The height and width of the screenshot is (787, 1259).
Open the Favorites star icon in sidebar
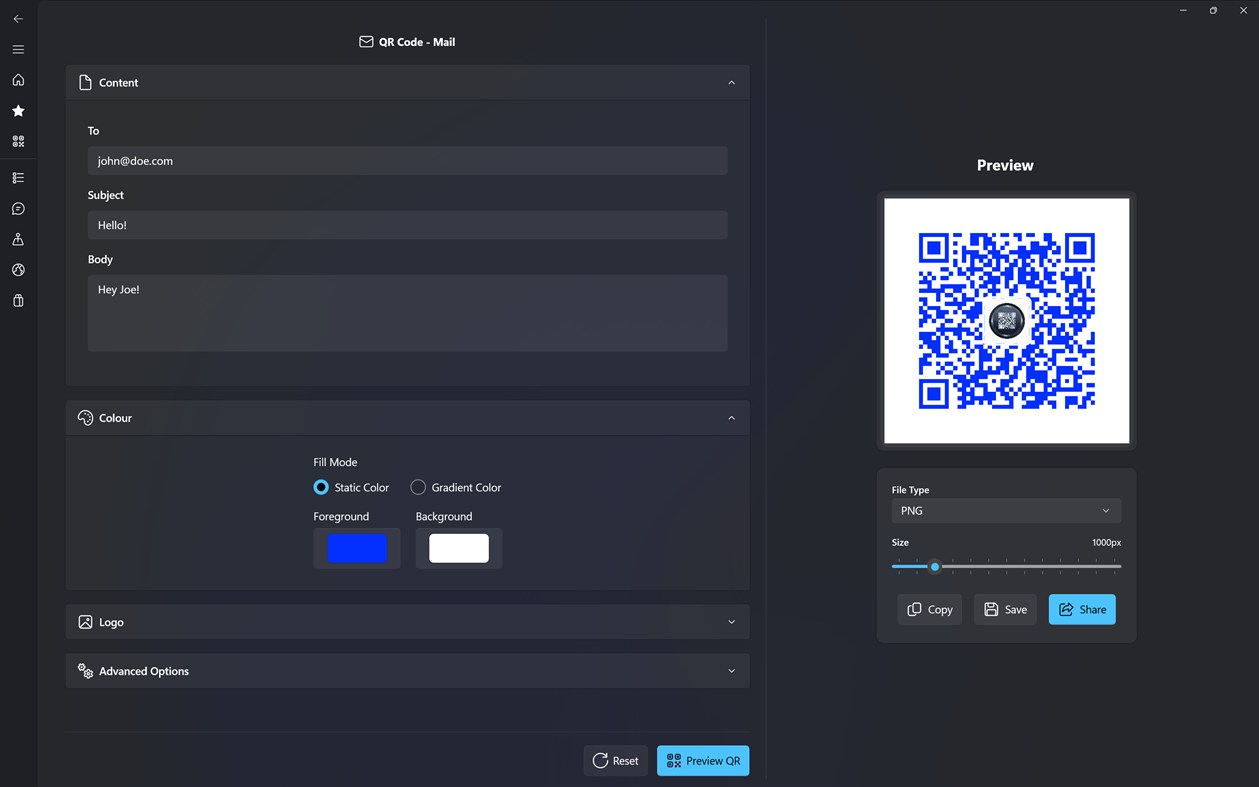[x=18, y=110]
